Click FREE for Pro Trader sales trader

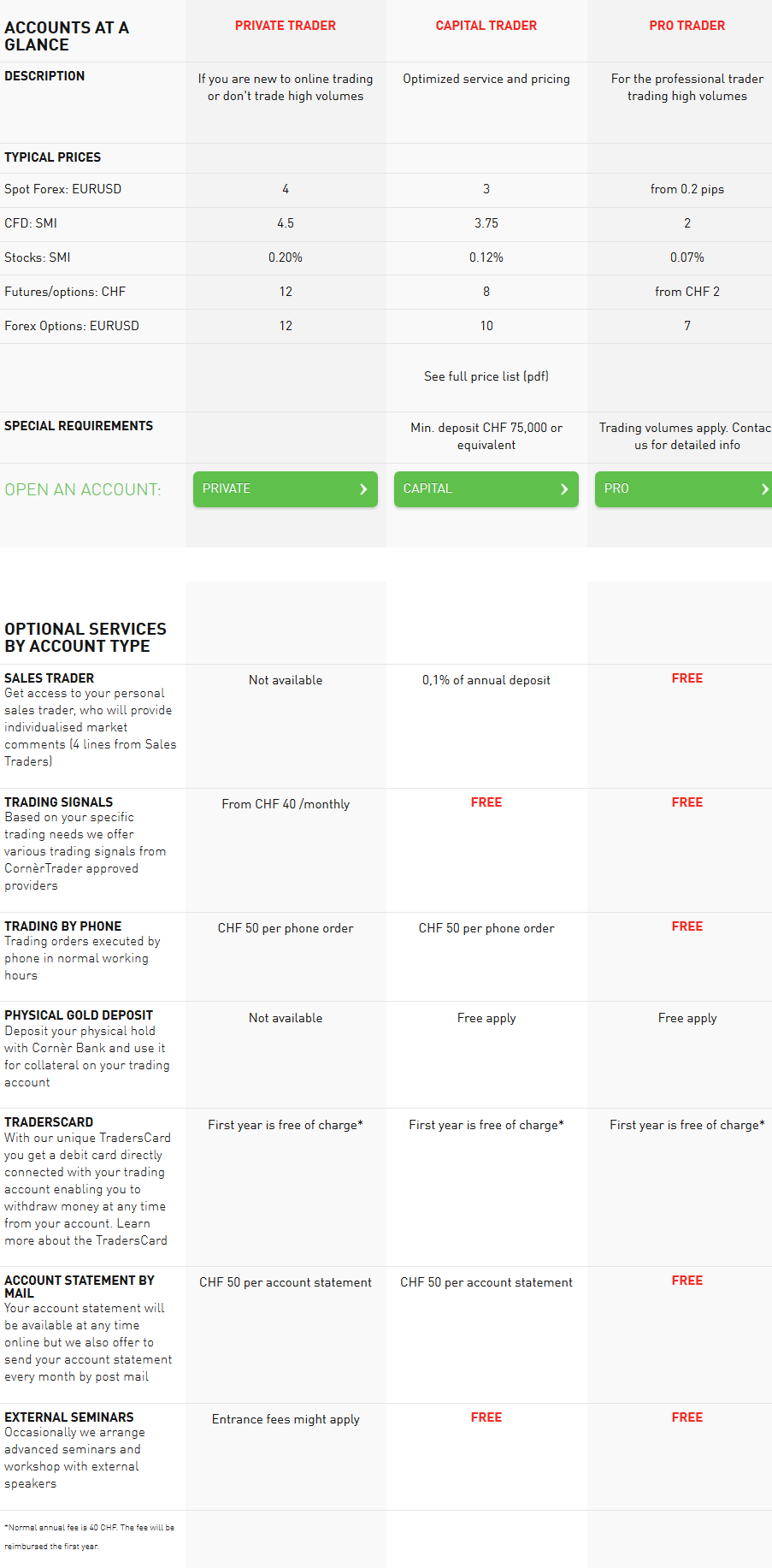click(687, 678)
